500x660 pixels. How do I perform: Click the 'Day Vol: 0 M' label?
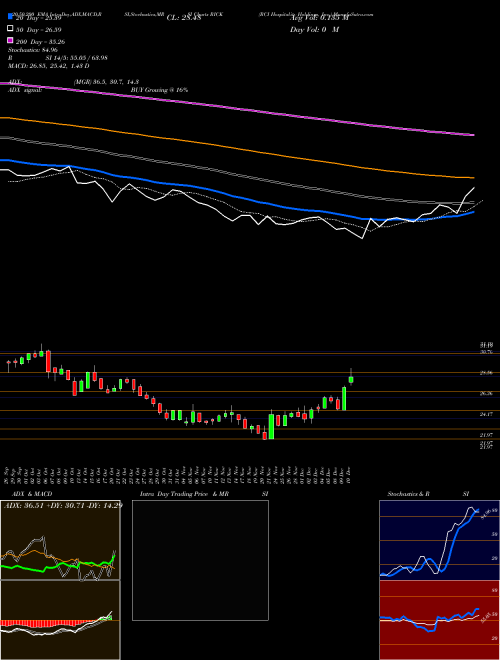[314, 29]
